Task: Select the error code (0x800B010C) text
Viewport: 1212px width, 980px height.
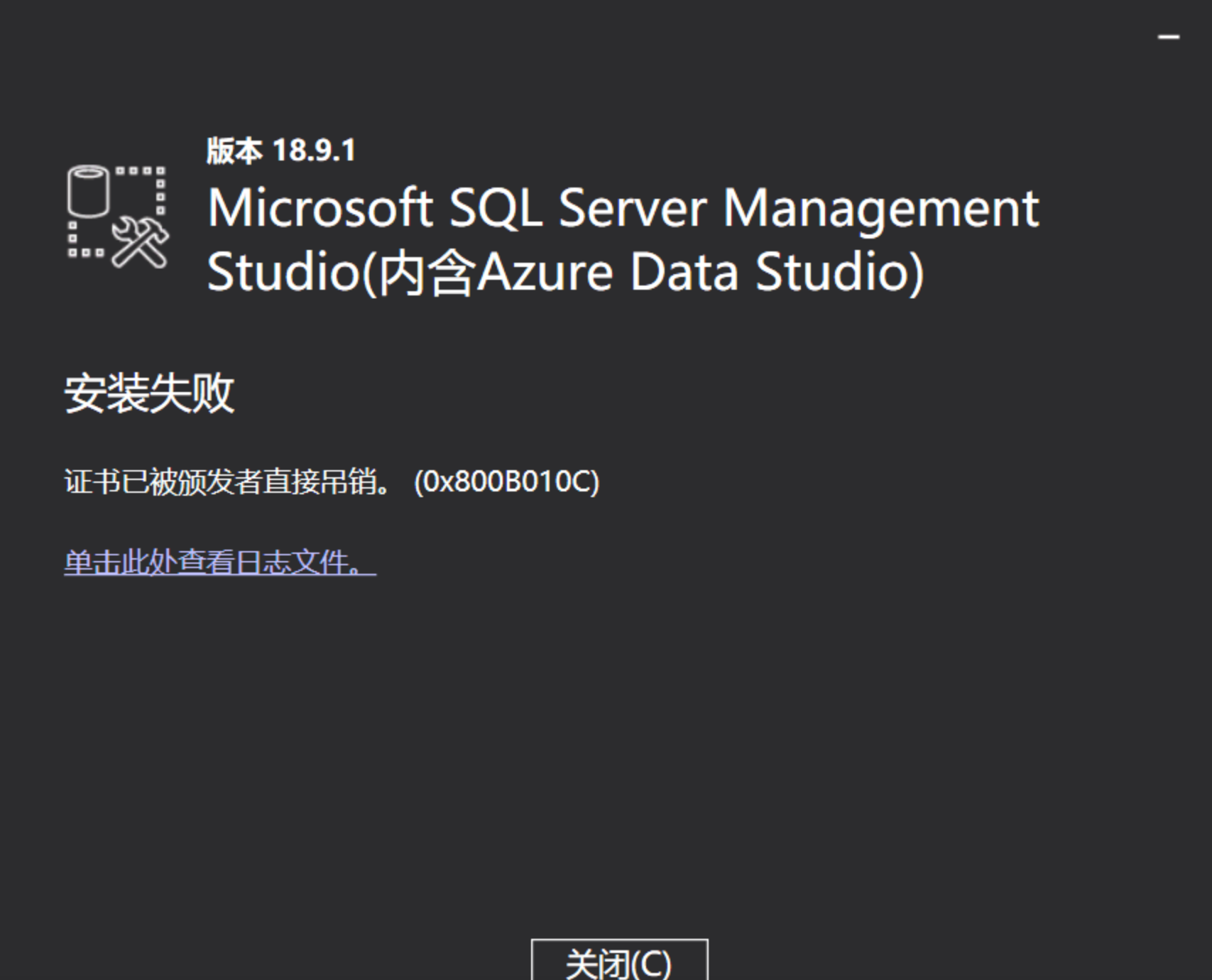Action: (507, 481)
